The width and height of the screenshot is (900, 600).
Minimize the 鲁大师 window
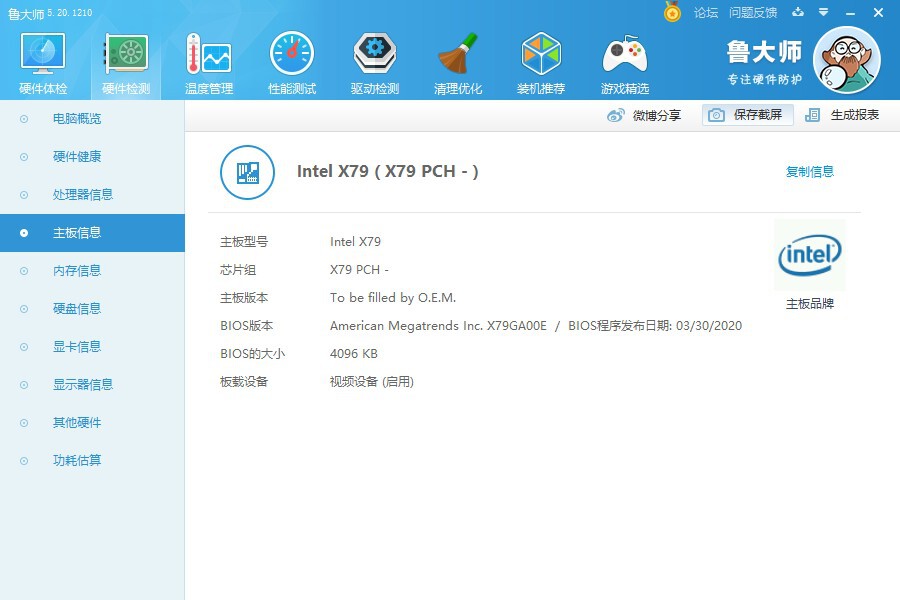(851, 13)
